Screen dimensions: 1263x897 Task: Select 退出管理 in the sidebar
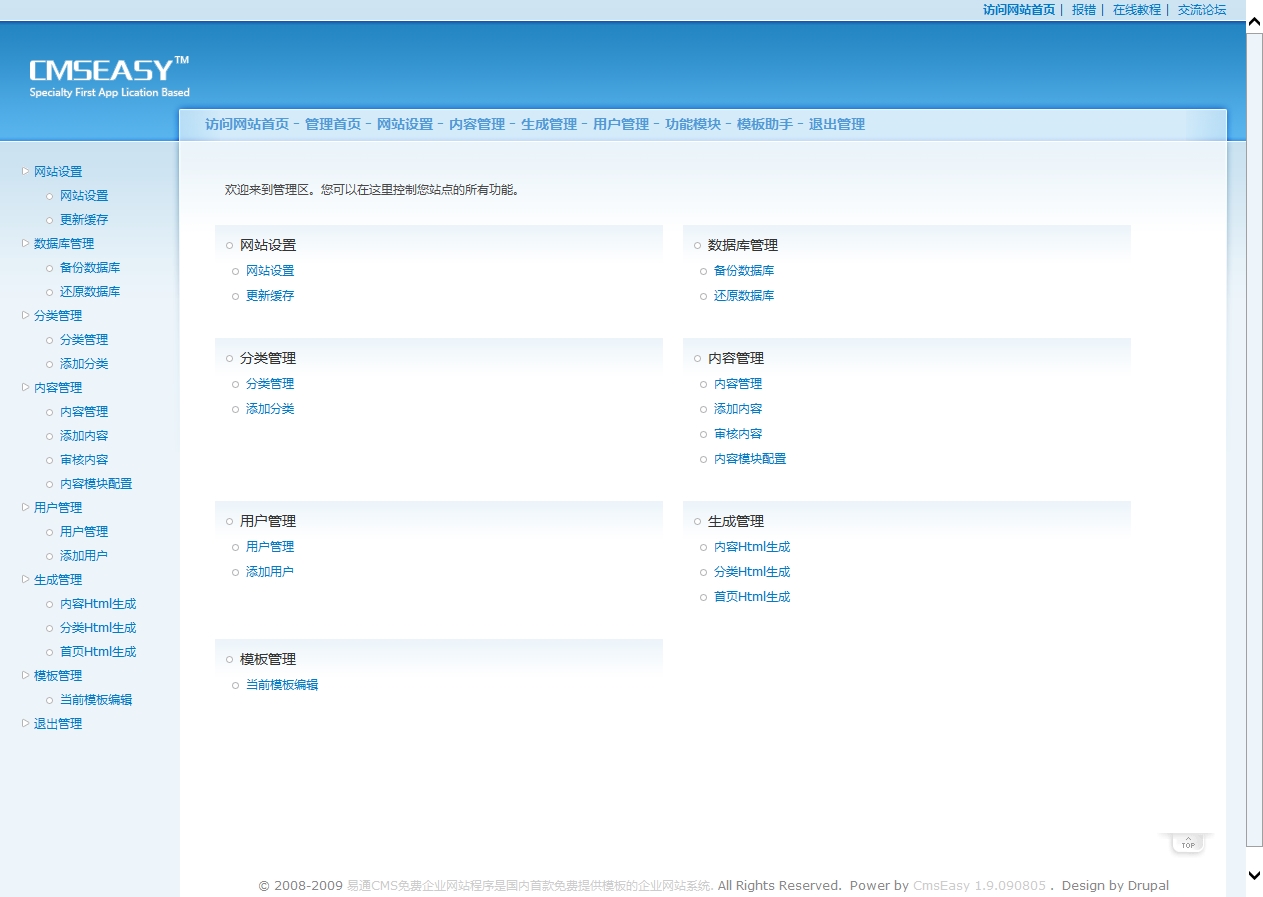tap(58, 723)
